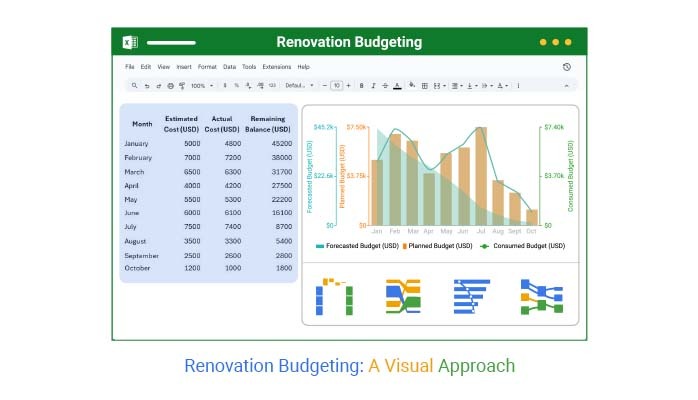Click the undo arrow icon
This screenshot has height=400, width=698.
[147, 86]
